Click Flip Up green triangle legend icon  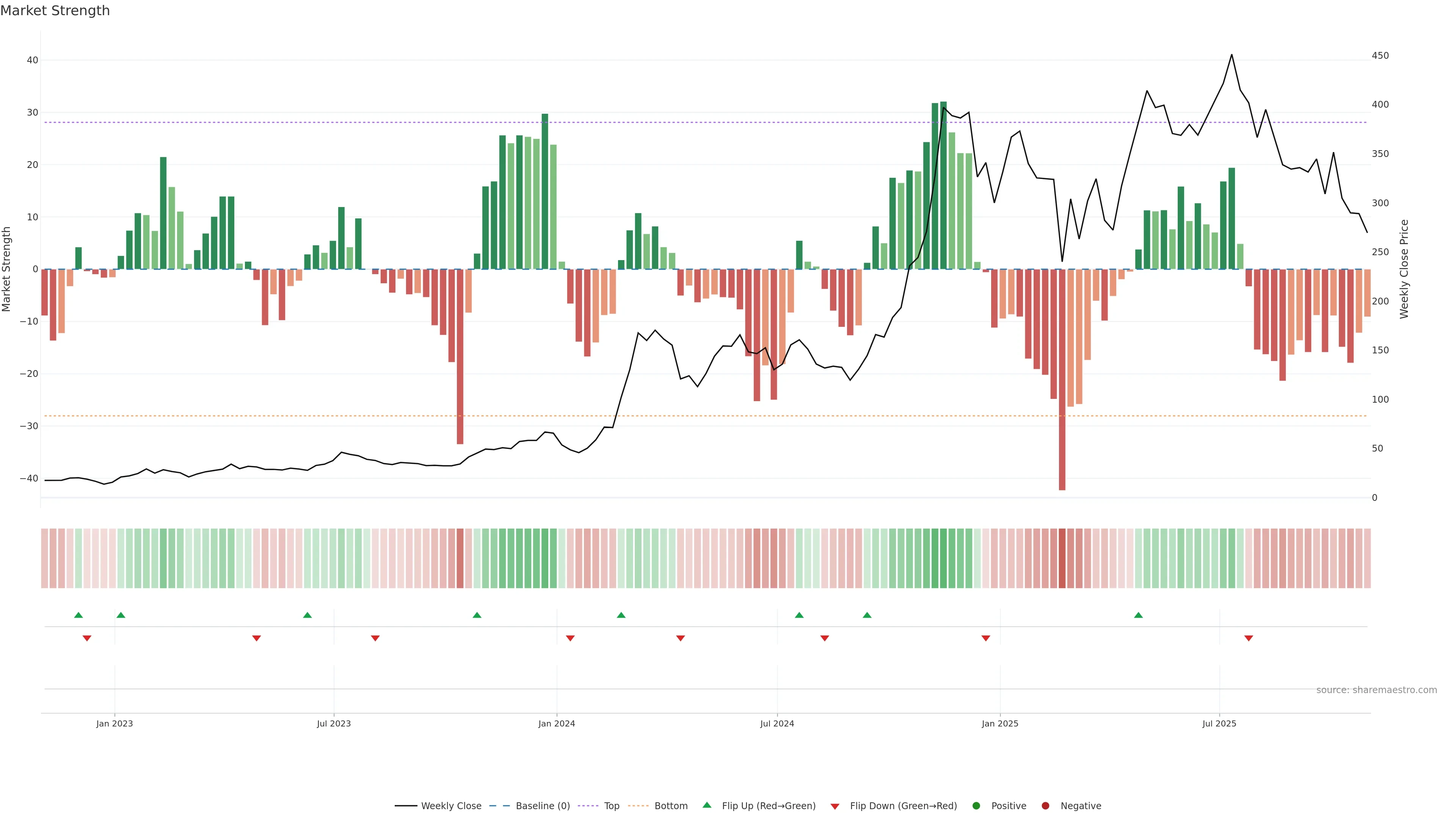706,805
